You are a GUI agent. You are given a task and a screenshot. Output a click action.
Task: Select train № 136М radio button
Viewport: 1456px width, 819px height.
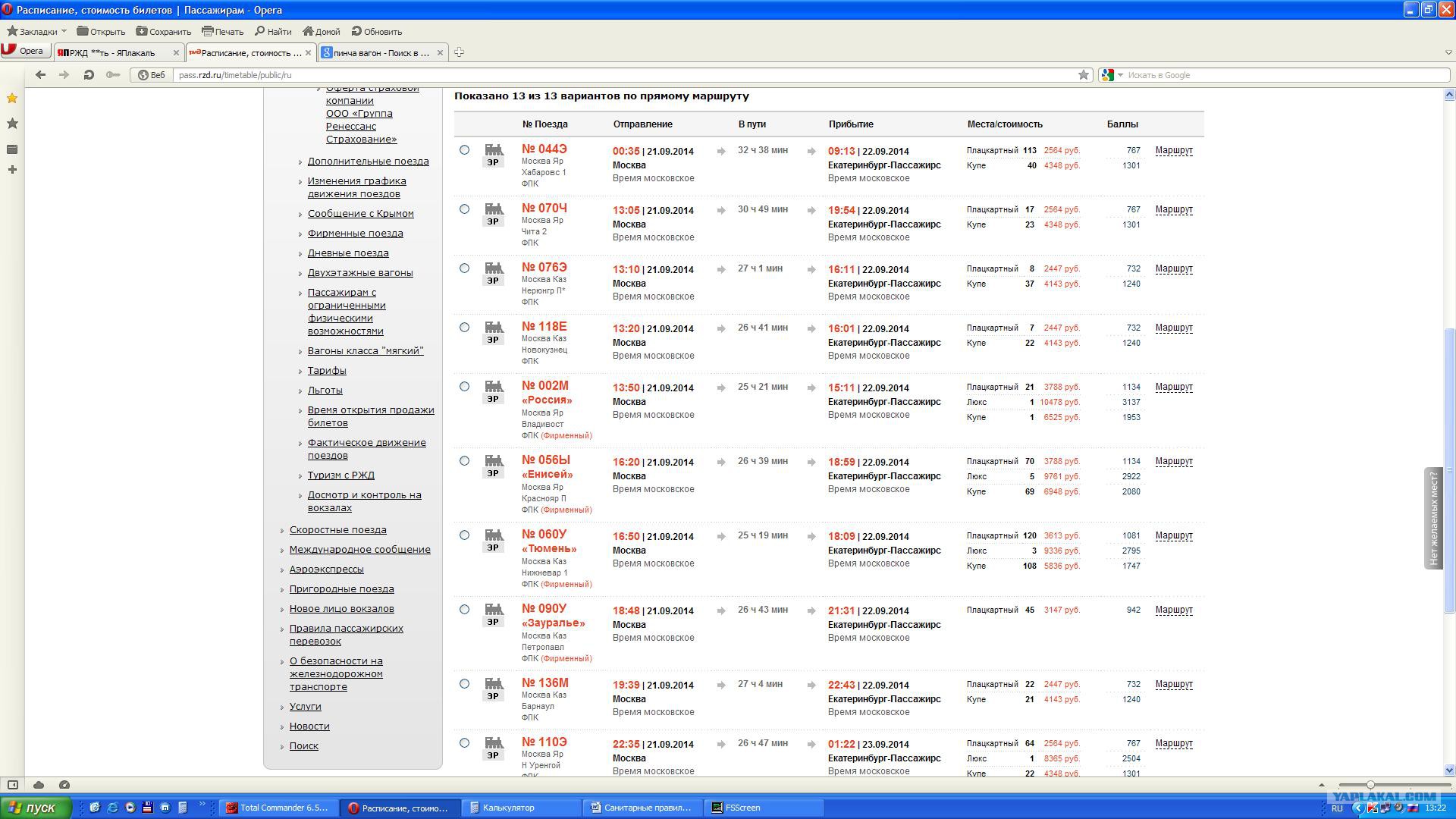tap(464, 684)
